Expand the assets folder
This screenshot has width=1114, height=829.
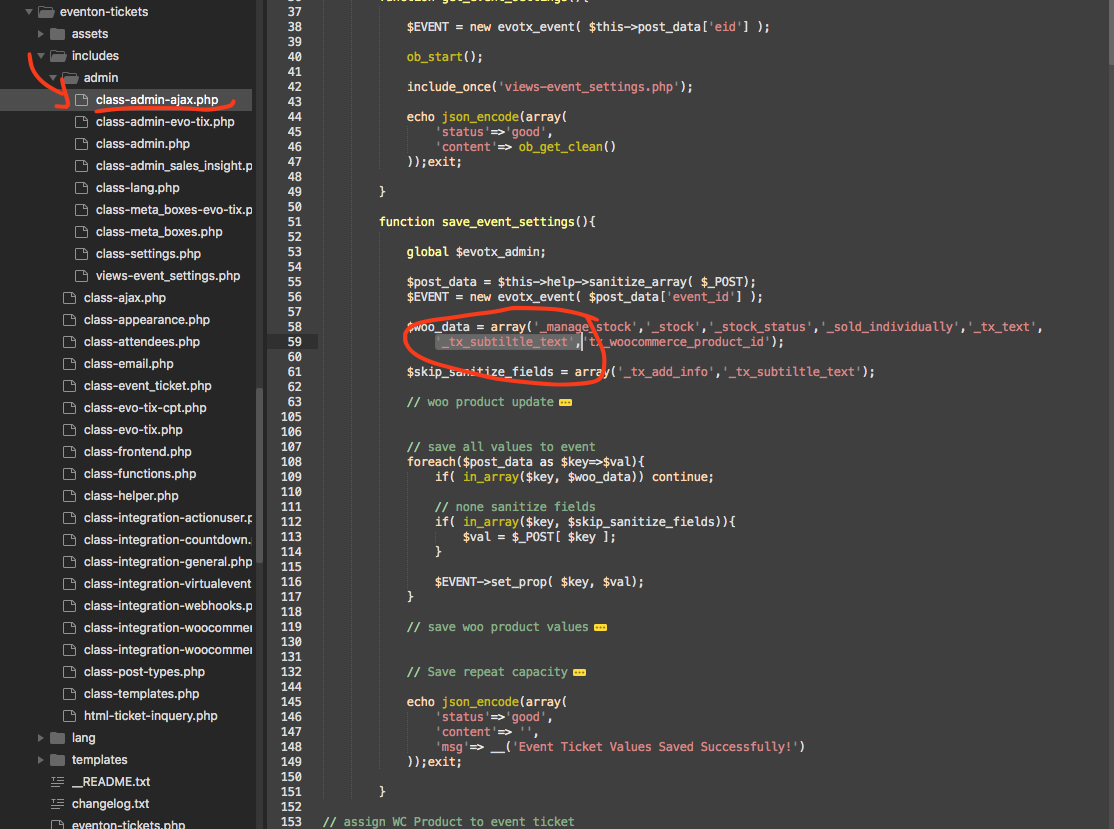click(x=40, y=33)
